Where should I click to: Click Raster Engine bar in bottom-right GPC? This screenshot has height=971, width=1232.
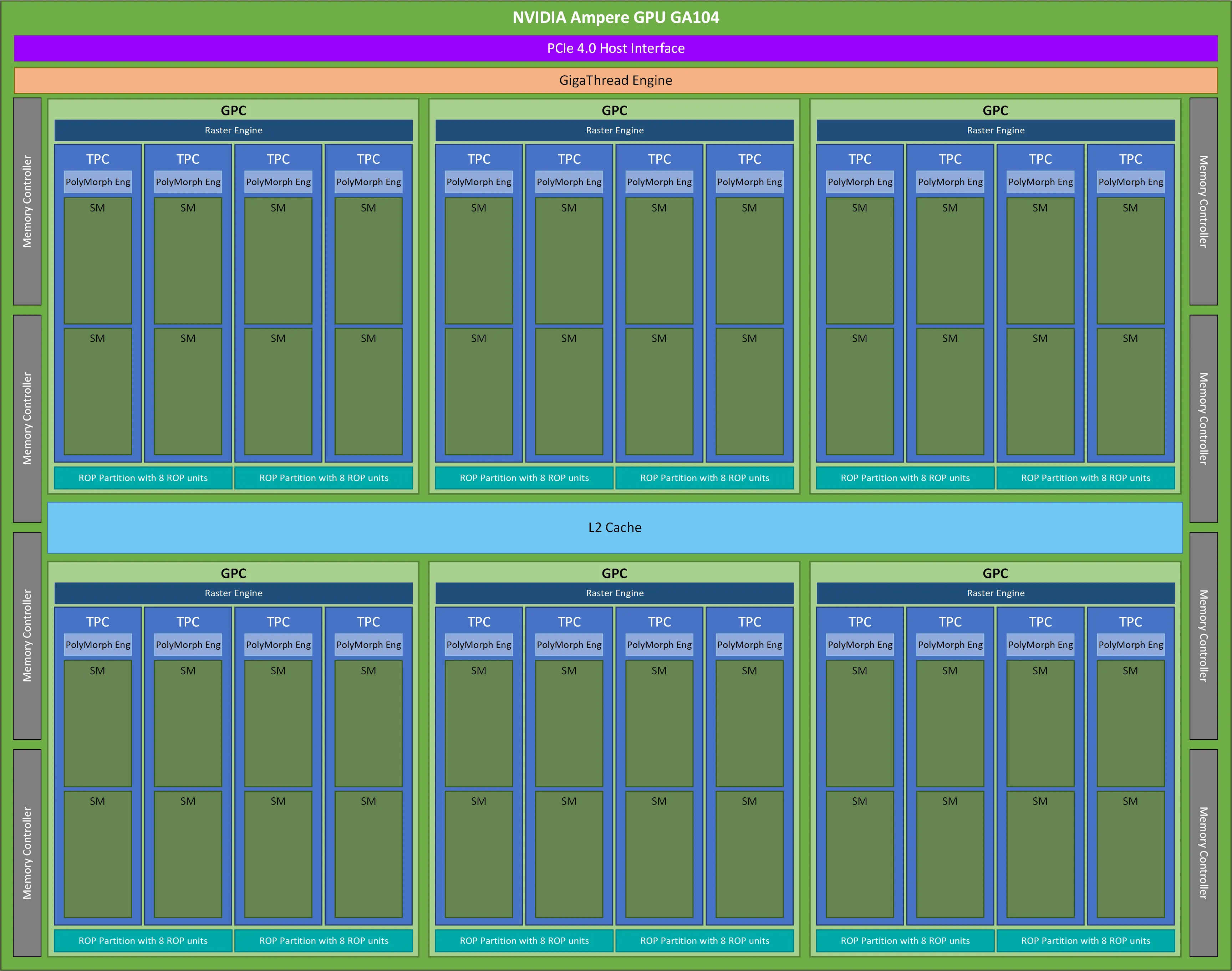tap(996, 593)
